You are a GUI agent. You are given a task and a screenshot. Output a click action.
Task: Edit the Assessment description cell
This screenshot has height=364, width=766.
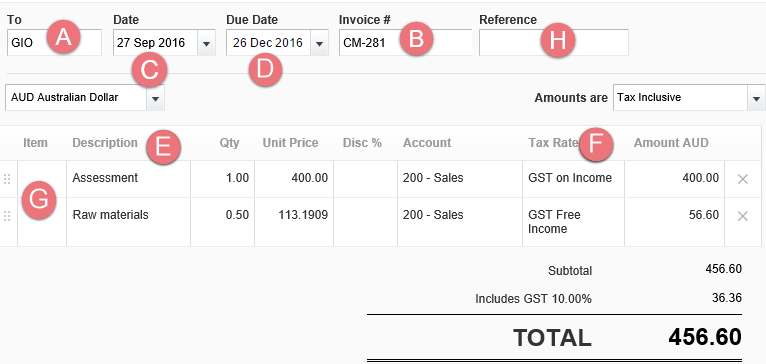[128, 179]
